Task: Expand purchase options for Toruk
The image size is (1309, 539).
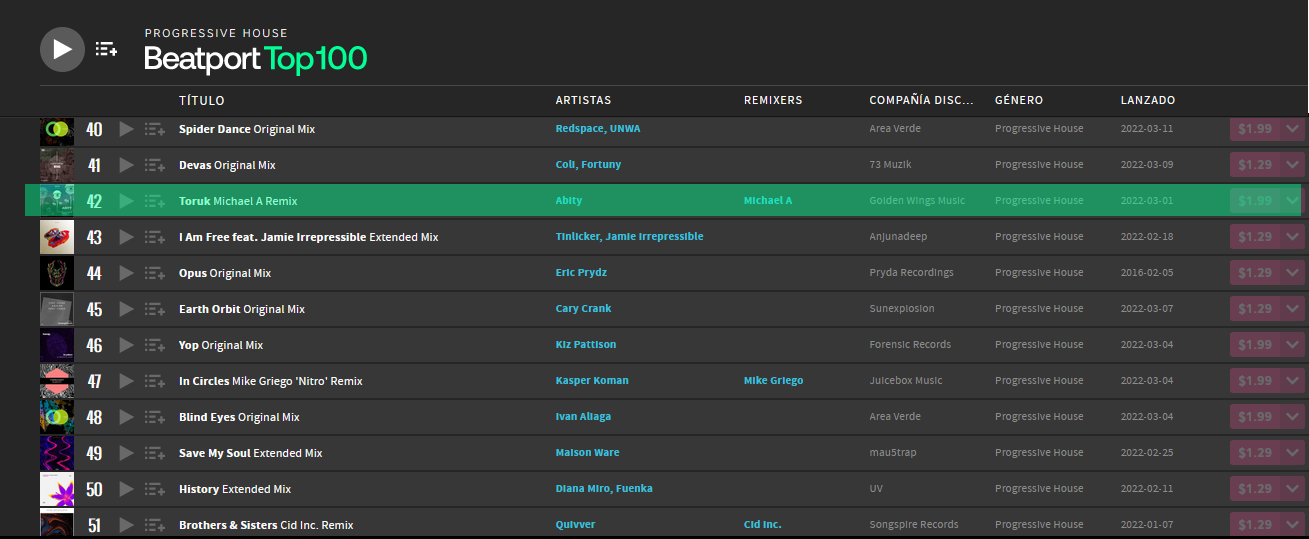Action: coord(1292,201)
